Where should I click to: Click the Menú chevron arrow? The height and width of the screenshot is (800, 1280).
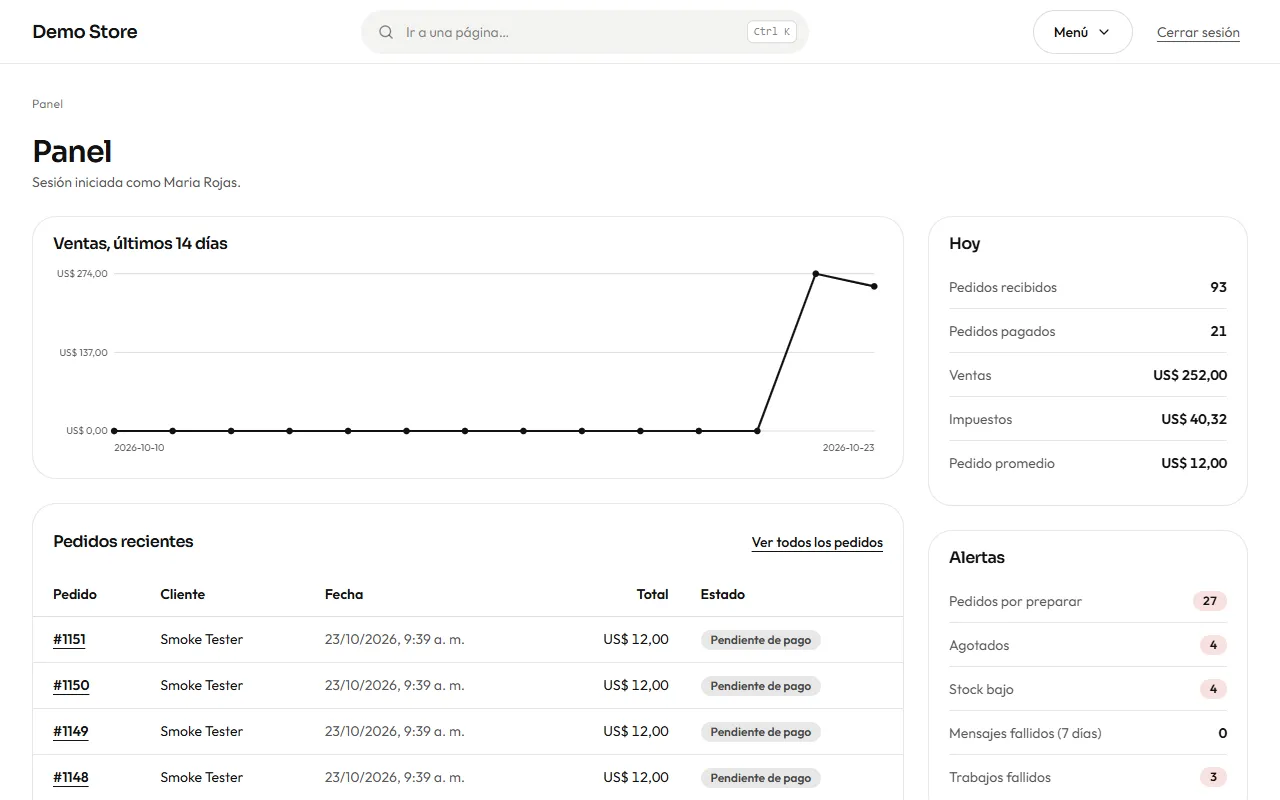click(1104, 32)
